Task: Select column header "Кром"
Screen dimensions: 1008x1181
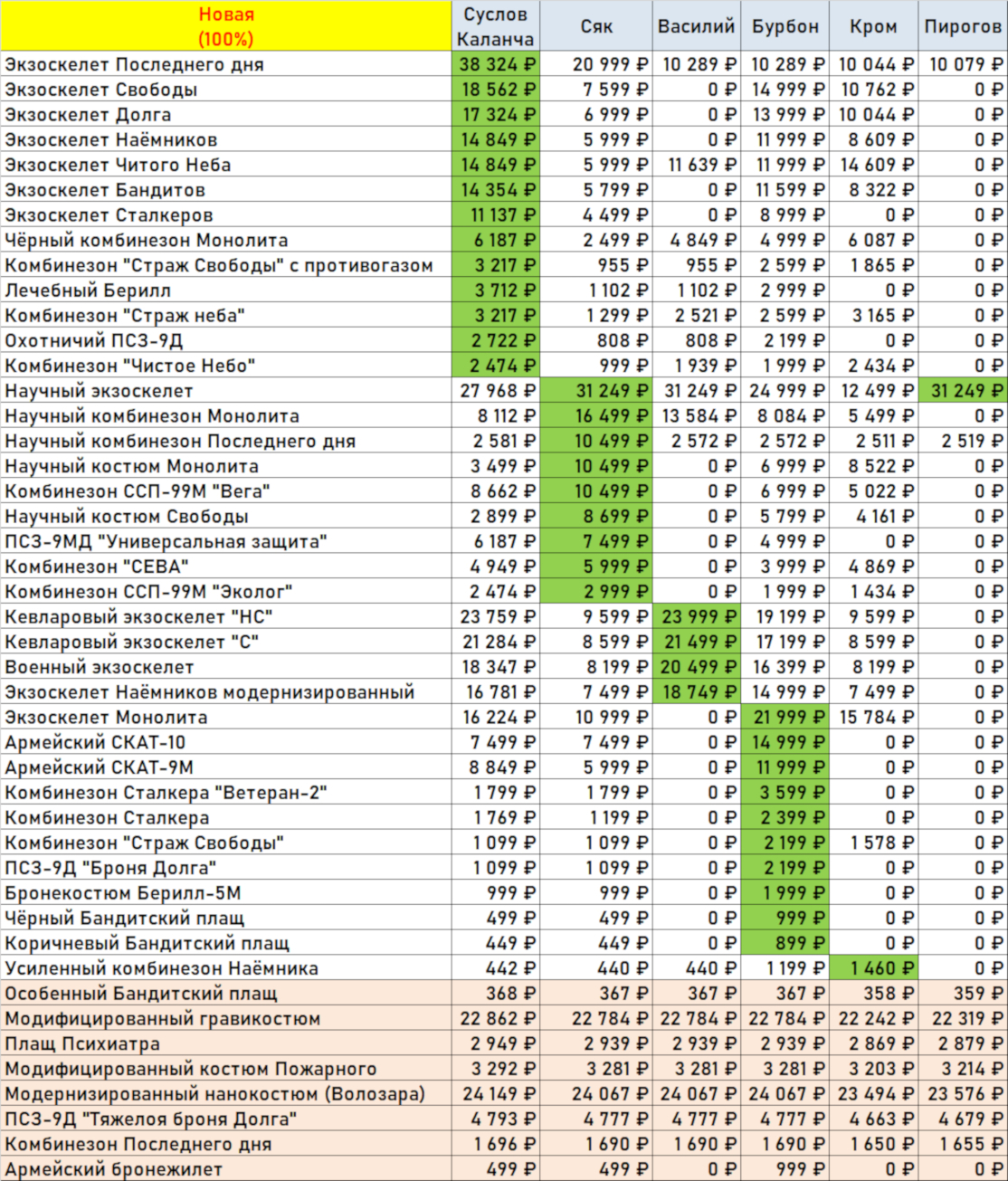Action: [x=873, y=26]
